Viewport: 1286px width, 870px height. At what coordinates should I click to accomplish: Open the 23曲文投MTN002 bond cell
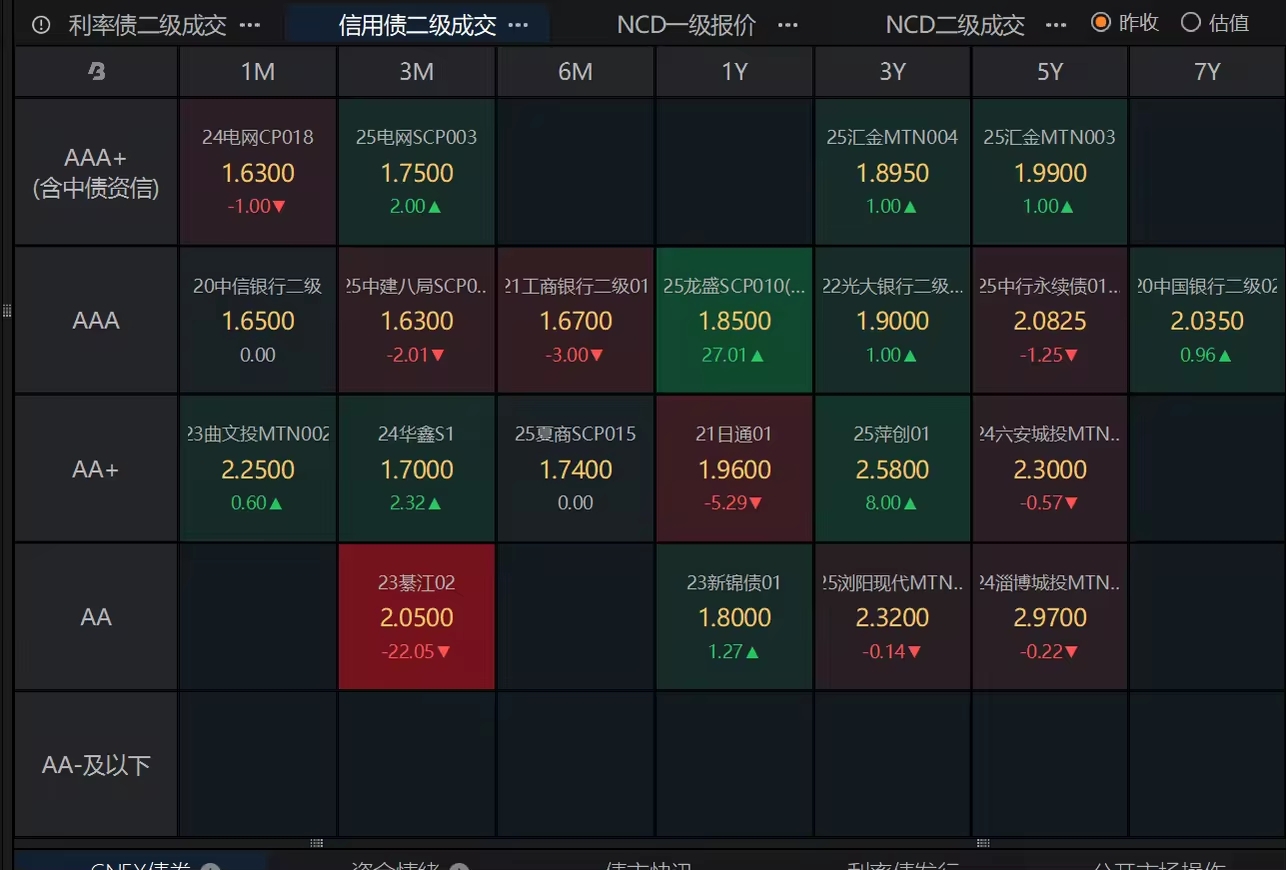[258, 468]
